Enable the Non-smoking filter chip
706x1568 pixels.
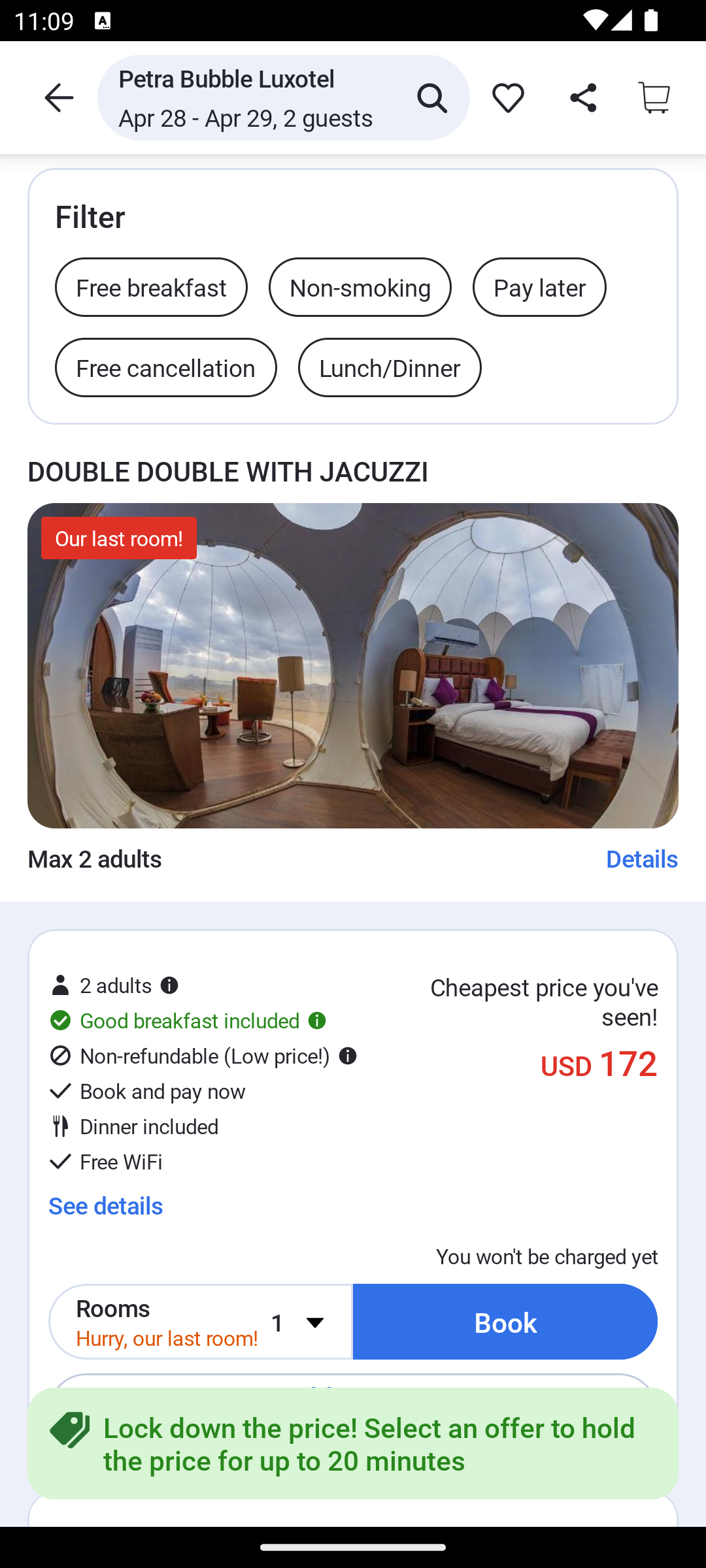[x=360, y=287]
